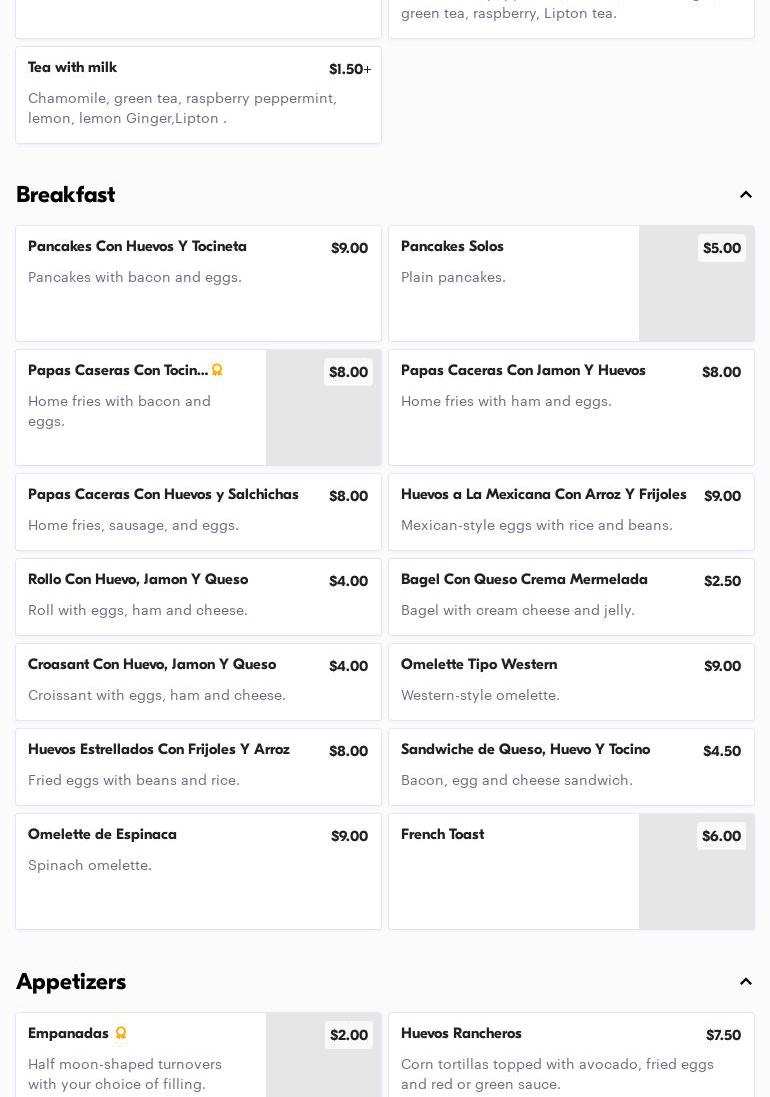
Task: Click the $2.00 Empanadas price tag
Action: [349, 1035]
